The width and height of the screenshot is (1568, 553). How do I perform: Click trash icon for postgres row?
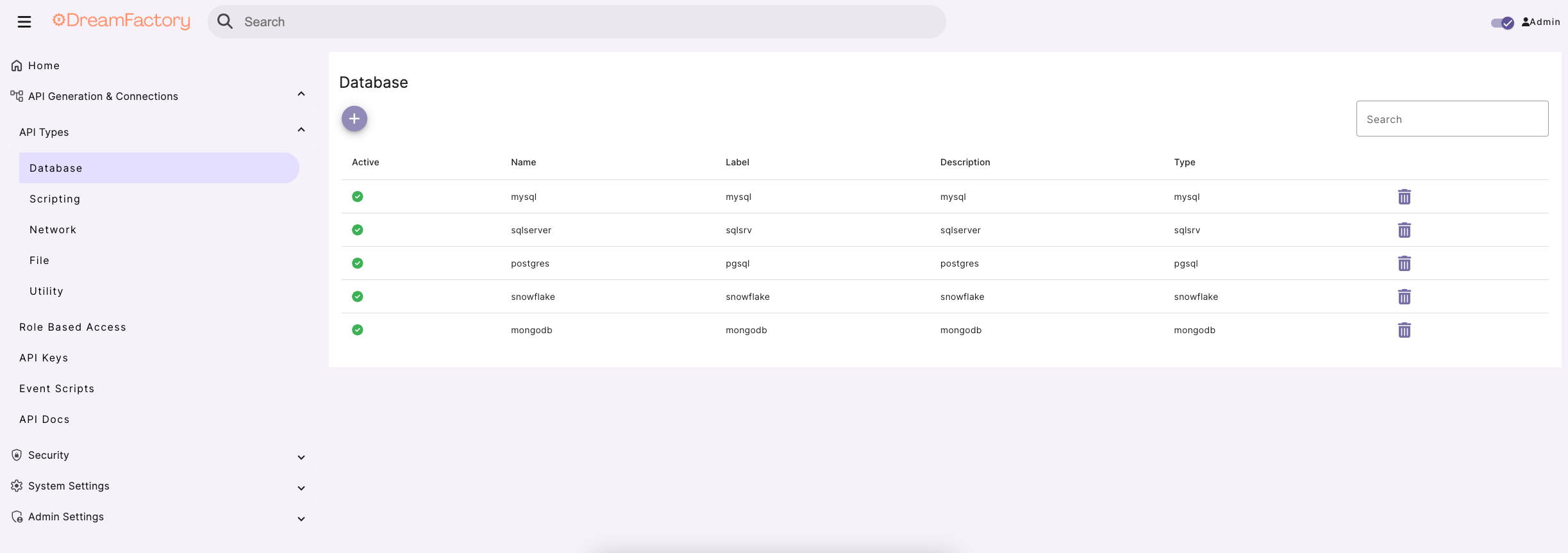(x=1404, y=263)
